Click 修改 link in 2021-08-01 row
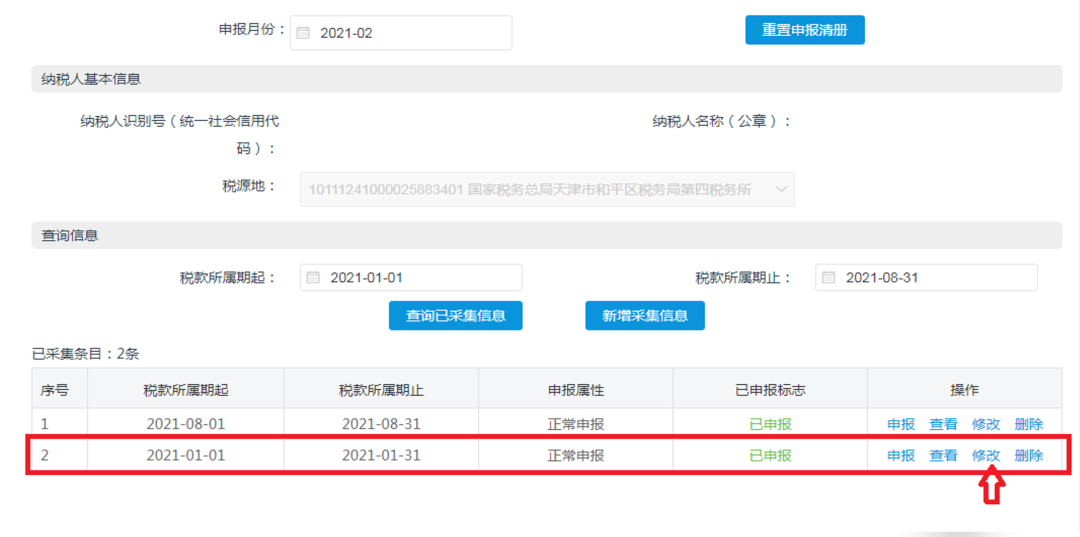Image resolution: width=1080 pixels, height=537 pixels. click(986, 424)
